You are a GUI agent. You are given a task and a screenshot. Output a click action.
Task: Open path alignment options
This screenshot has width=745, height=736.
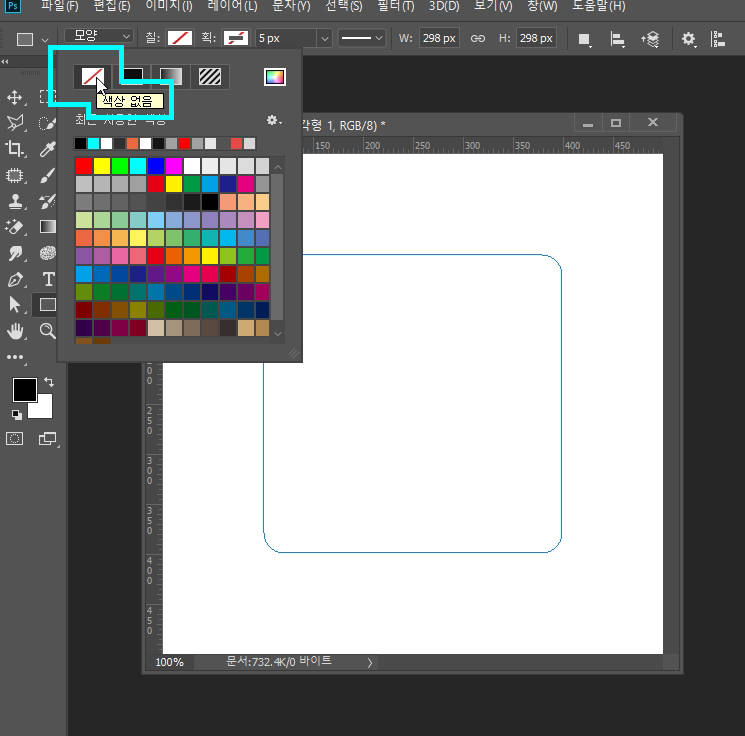[x=617, y=39]
